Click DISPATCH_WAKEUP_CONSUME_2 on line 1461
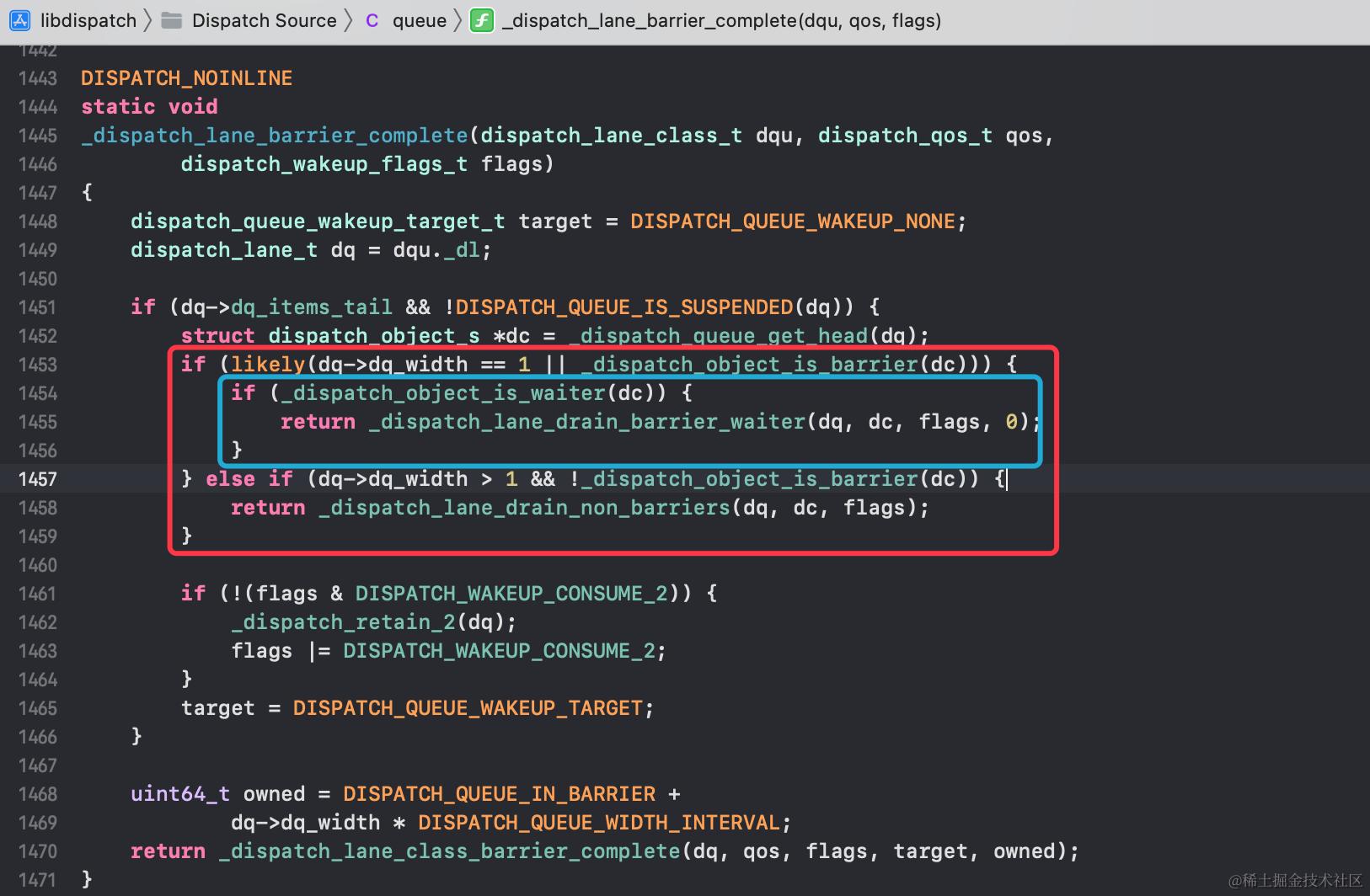The height and width of the screenshot is (896, 1370). 511,594
